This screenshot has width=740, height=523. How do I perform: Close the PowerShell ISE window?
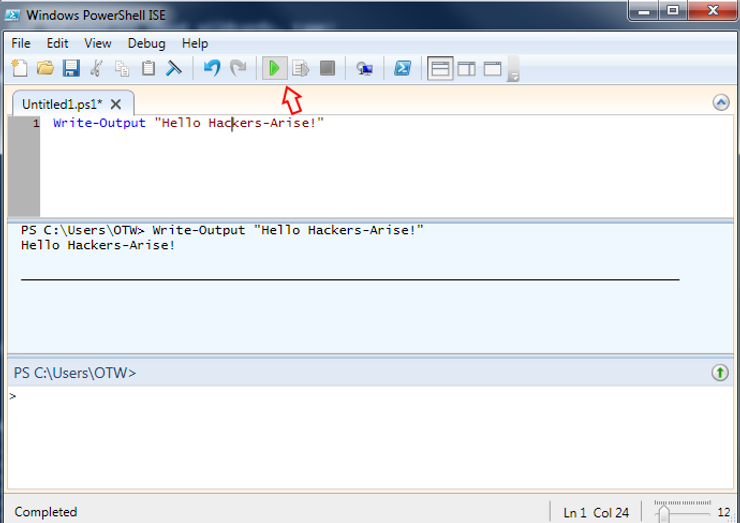click(713, 11)
